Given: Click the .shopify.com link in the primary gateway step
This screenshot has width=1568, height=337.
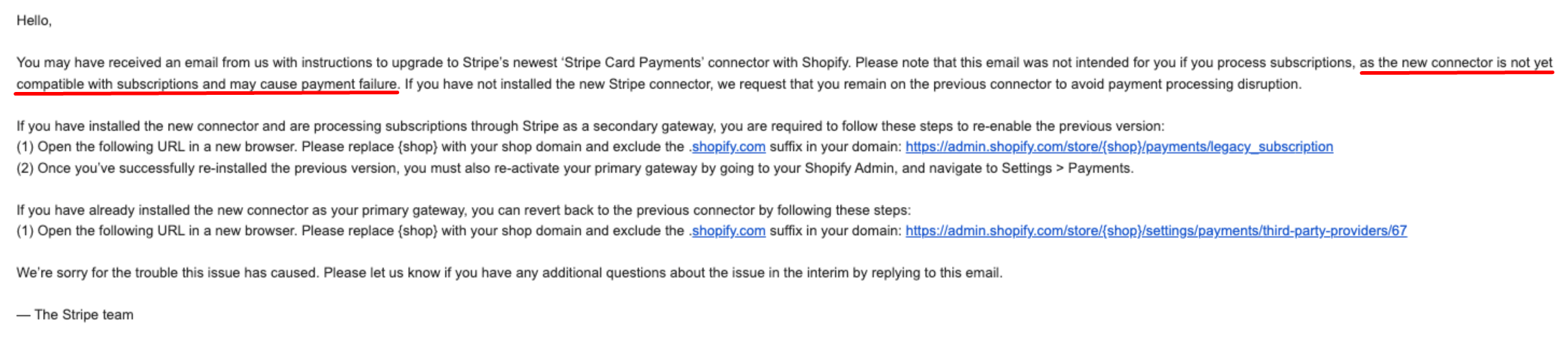Looking at the screenshot, I should click(727, 231).
